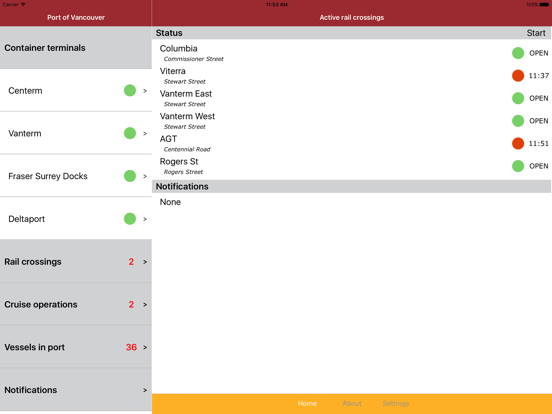Click the Notifications section header in main panel
The width and height of the screenshot is (552, 414).
pos(352,186)
